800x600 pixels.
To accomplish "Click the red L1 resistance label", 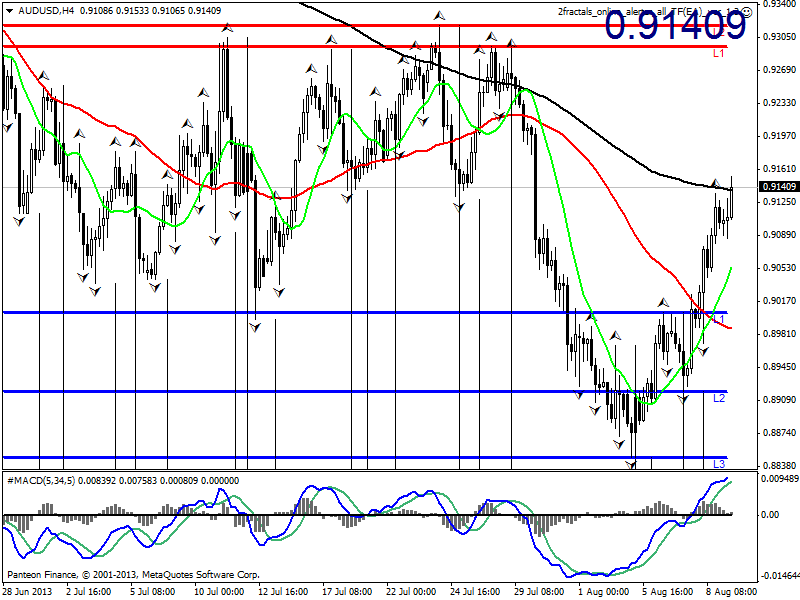I will pyautogui.click(x=718, y=52).
